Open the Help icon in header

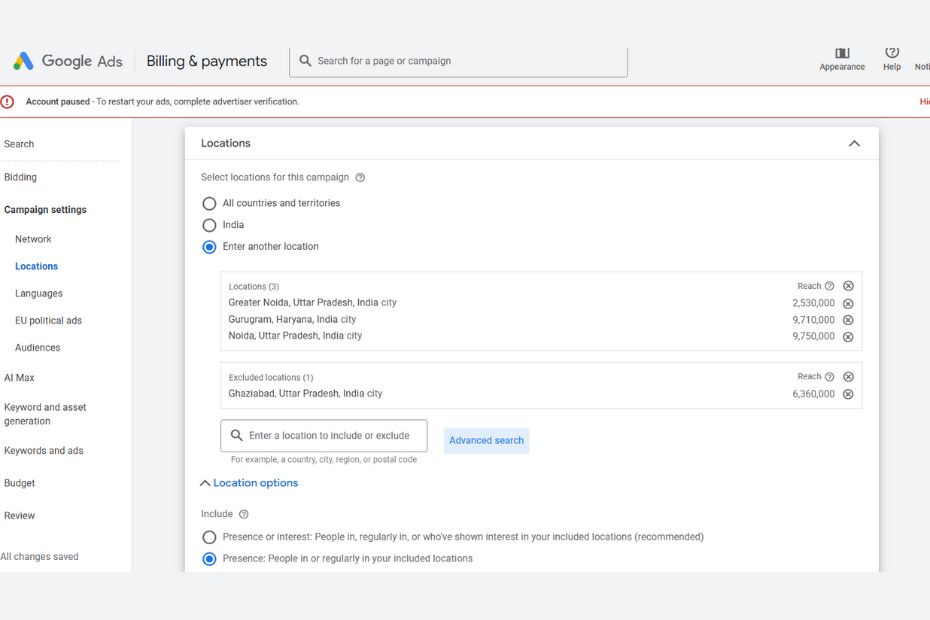pyautogui.click(x=891, y=54)
